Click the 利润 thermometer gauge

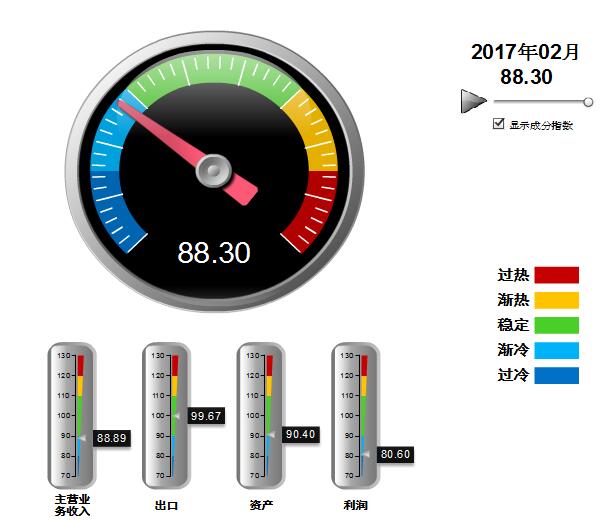point(354,414)
